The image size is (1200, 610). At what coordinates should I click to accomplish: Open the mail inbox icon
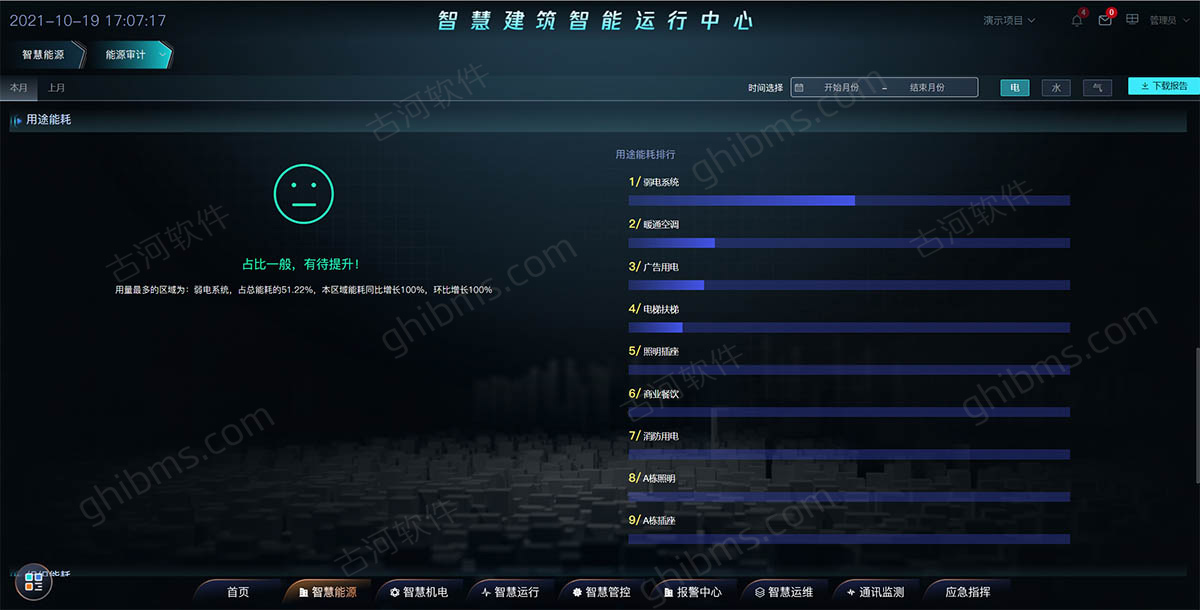tap(1105, 20)
